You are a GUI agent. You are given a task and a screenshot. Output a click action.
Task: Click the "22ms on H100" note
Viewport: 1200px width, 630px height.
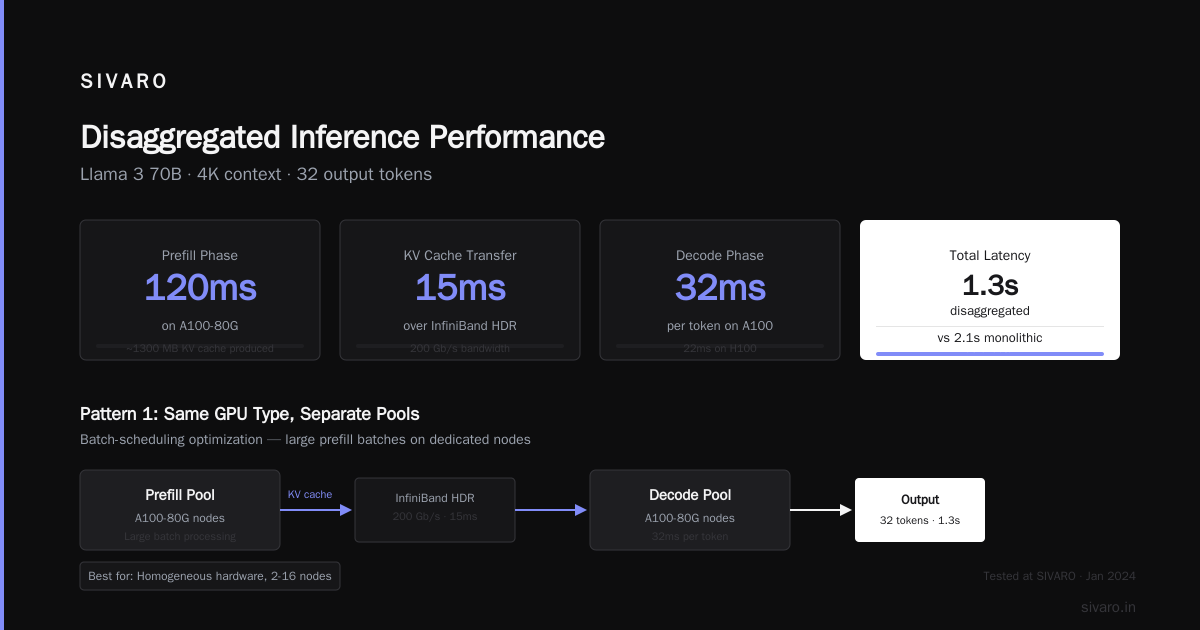tap(720, 348)
